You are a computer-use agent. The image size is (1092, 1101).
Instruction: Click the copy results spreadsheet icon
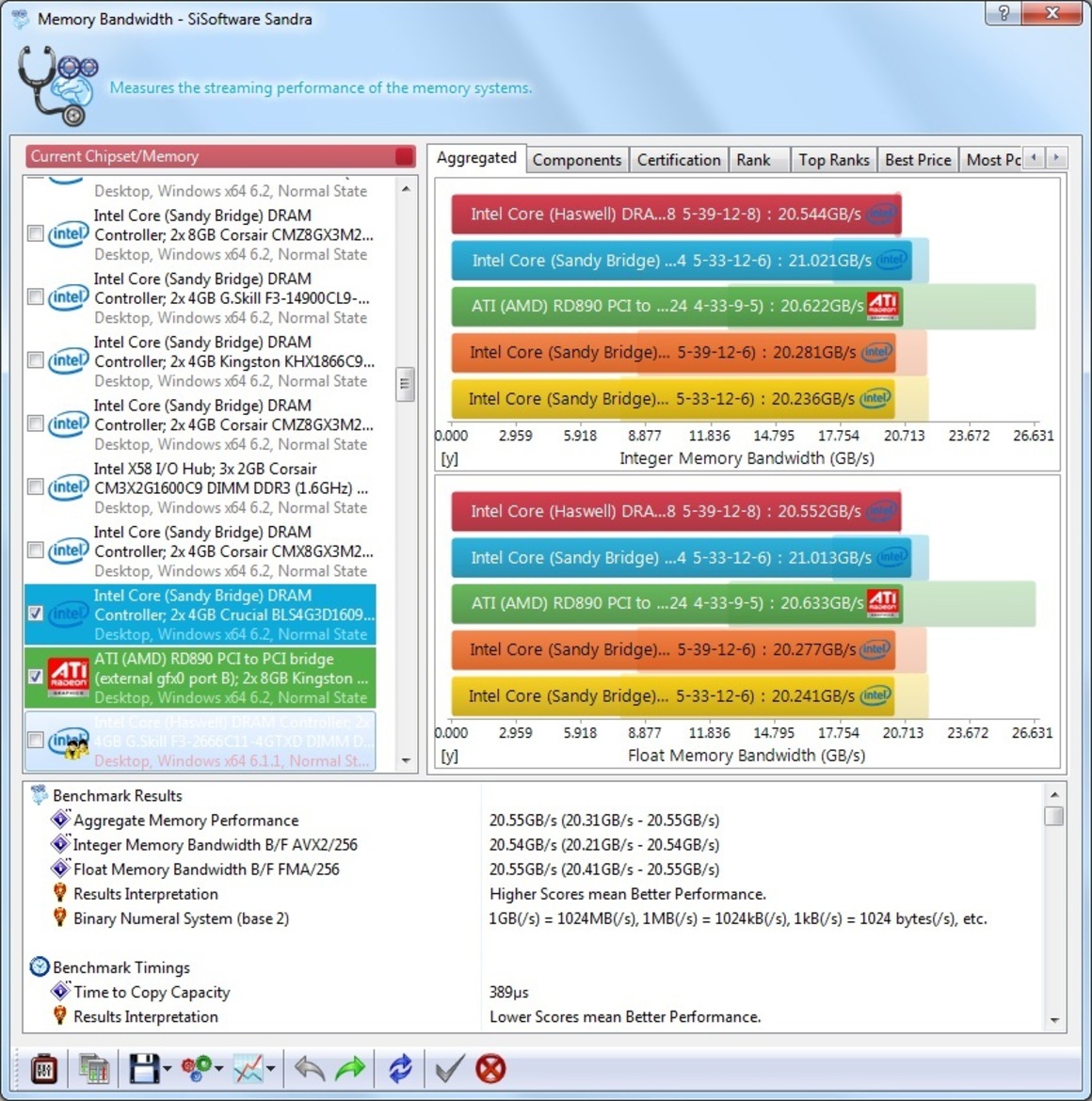pyautogui.click(x=93, y=1069)
